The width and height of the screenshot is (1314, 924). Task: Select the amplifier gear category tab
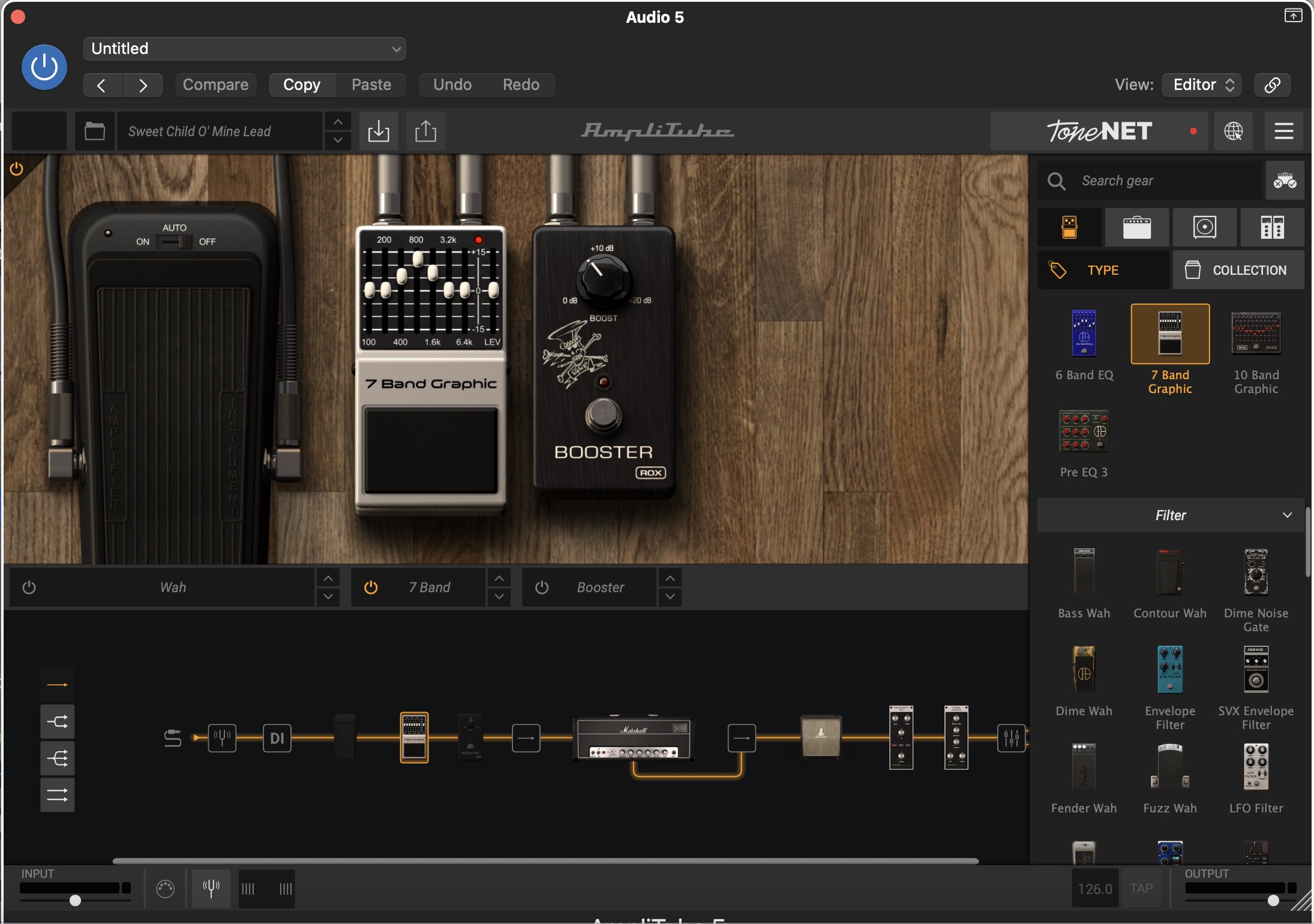tap(1137, 227)
